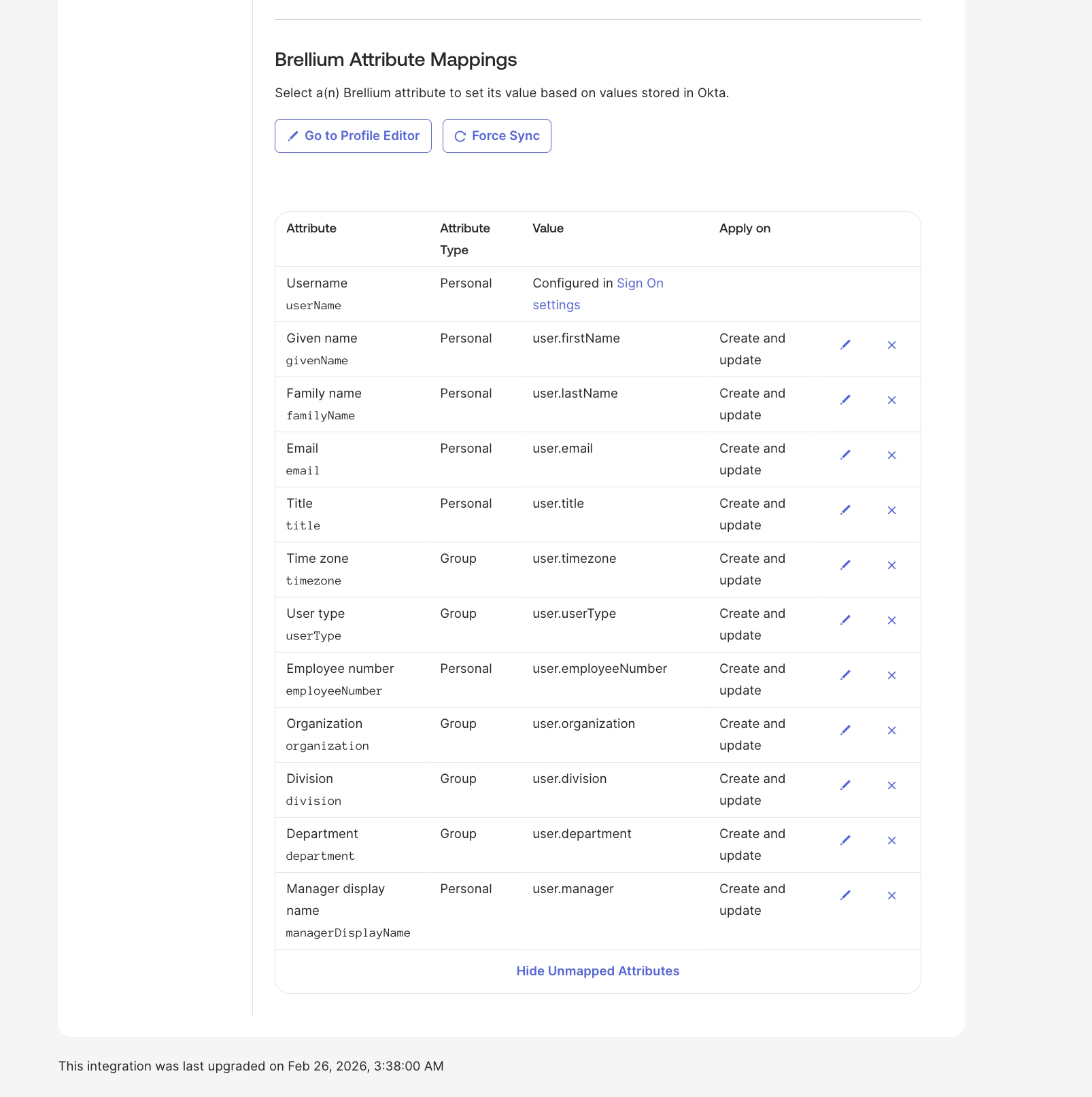1092x1097 pixels.
Task: Edit the User type attribute mapping
Action: [x=845, y=620]
